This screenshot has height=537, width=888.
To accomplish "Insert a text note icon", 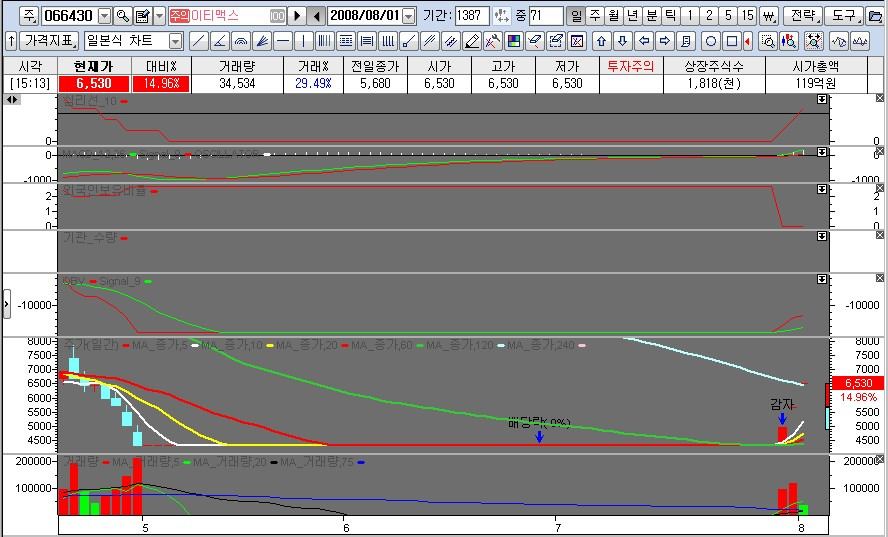I will 686,41.
